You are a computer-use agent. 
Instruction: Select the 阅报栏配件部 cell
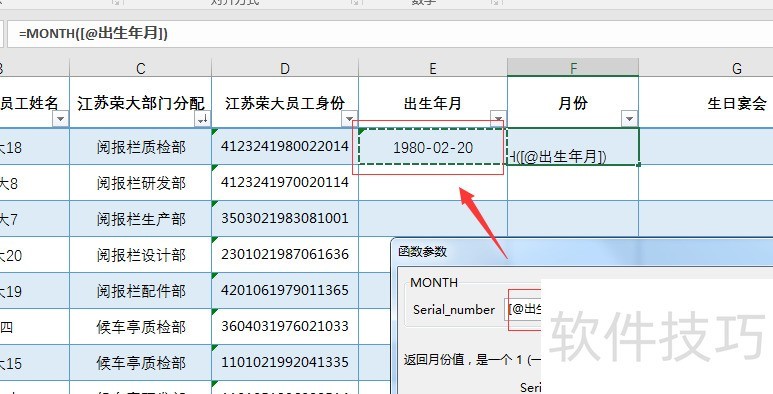(x=141, y=291)
